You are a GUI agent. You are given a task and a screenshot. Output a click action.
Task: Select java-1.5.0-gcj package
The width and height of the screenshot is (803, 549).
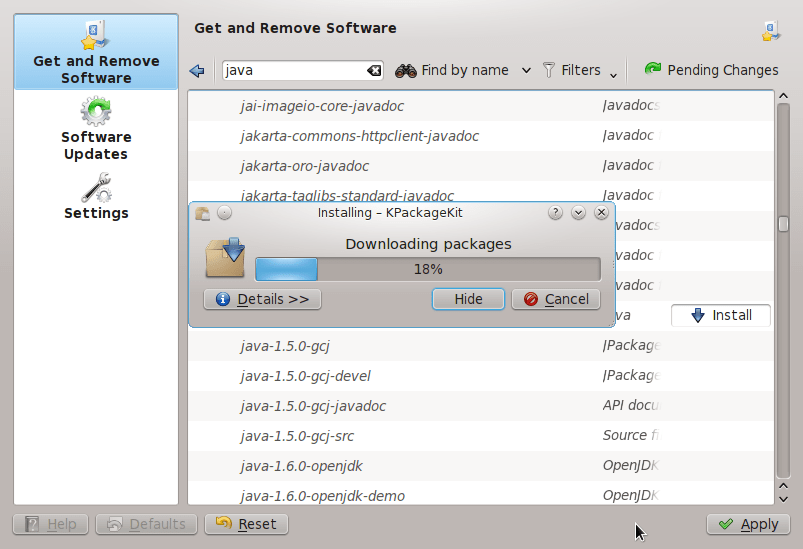pos(480,346)
